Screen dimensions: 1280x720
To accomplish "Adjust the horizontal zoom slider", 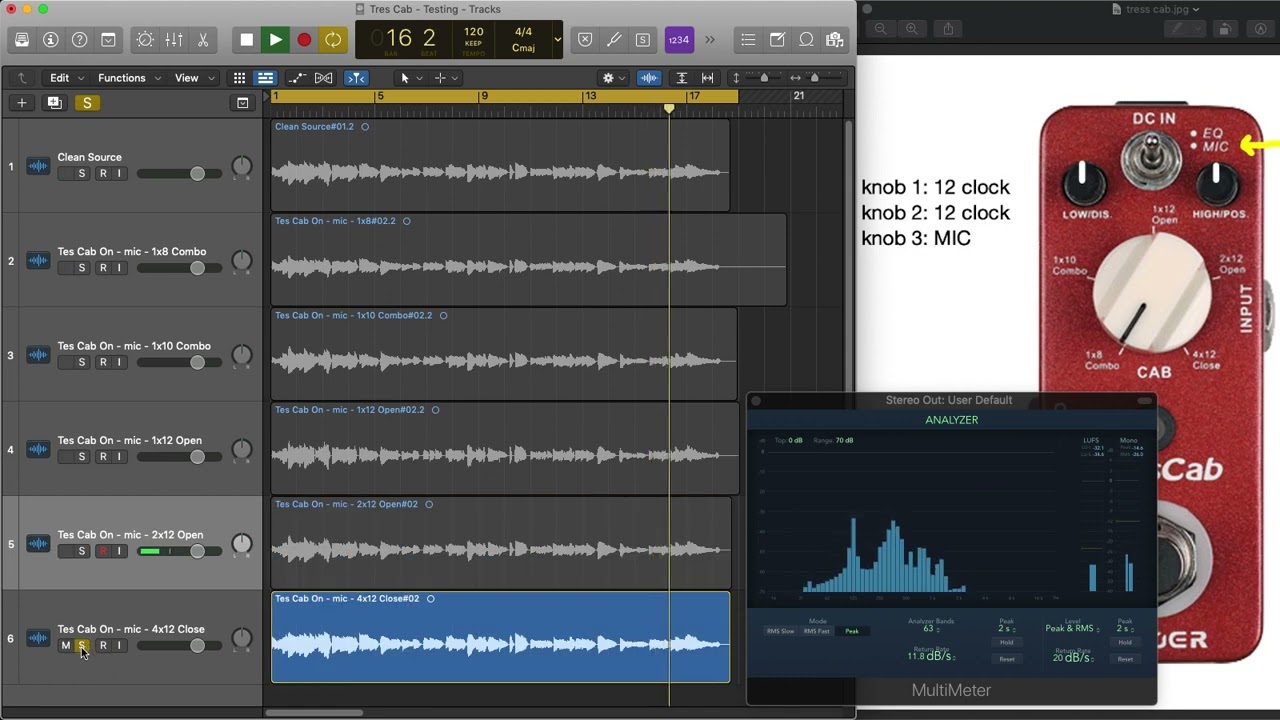I will click(x=814, y=78).
